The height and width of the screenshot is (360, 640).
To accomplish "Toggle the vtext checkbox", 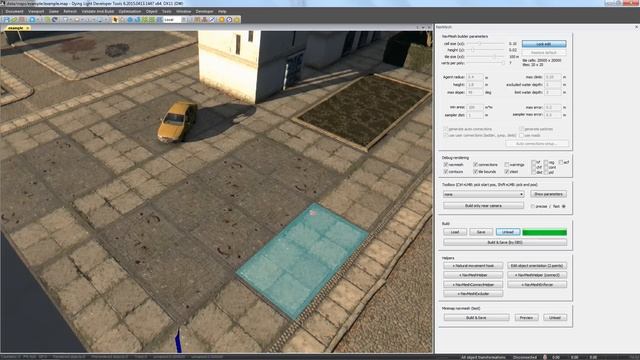I will (x=507, y=171).
